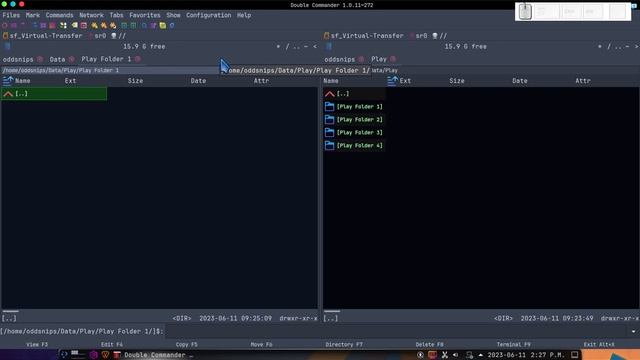Open the Network menu
The height and width of the screenshot is (360, 640).
tap(91, 15)
